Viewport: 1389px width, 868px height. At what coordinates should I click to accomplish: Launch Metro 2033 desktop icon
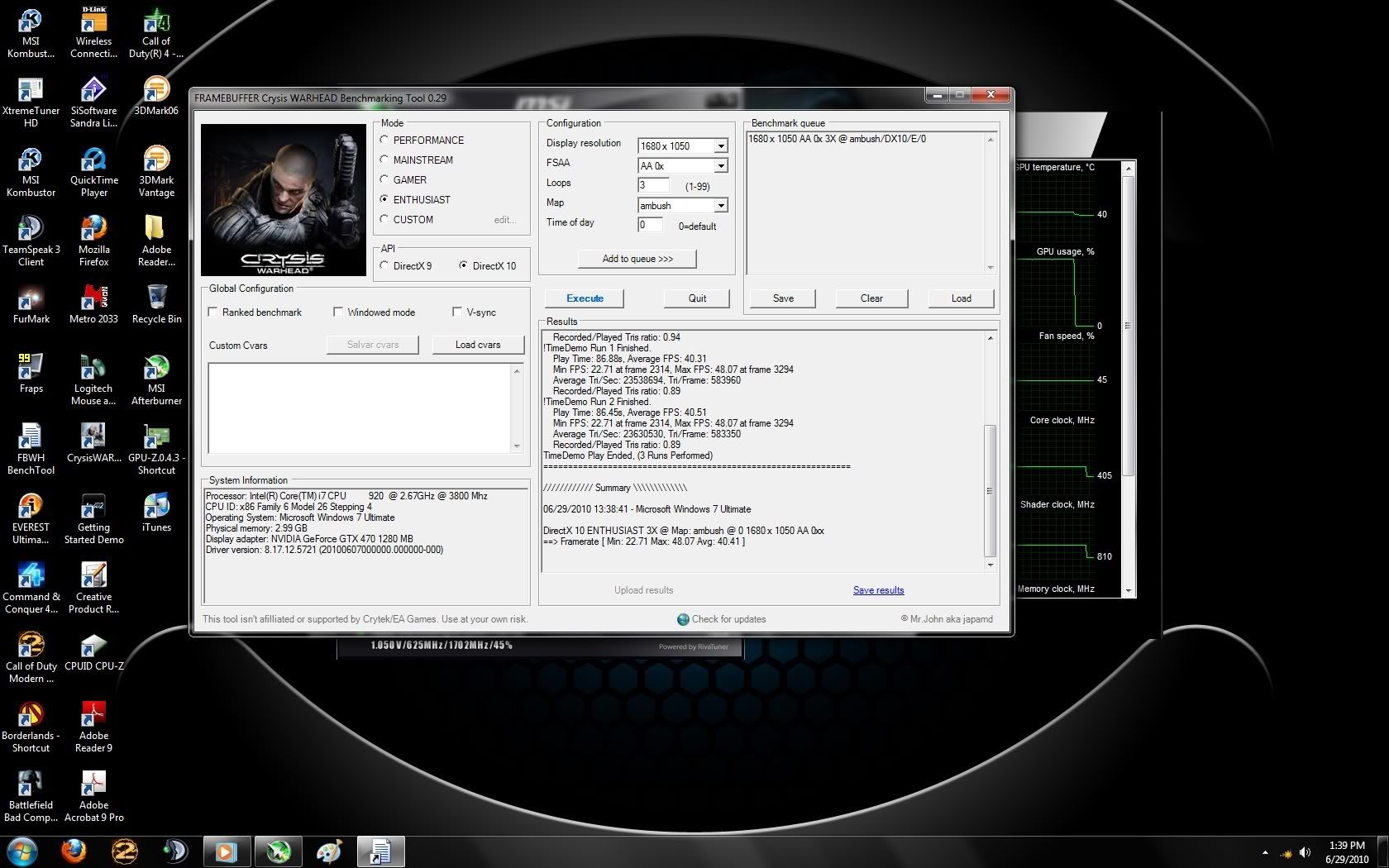pyautogui.click(x=93, y=304)
